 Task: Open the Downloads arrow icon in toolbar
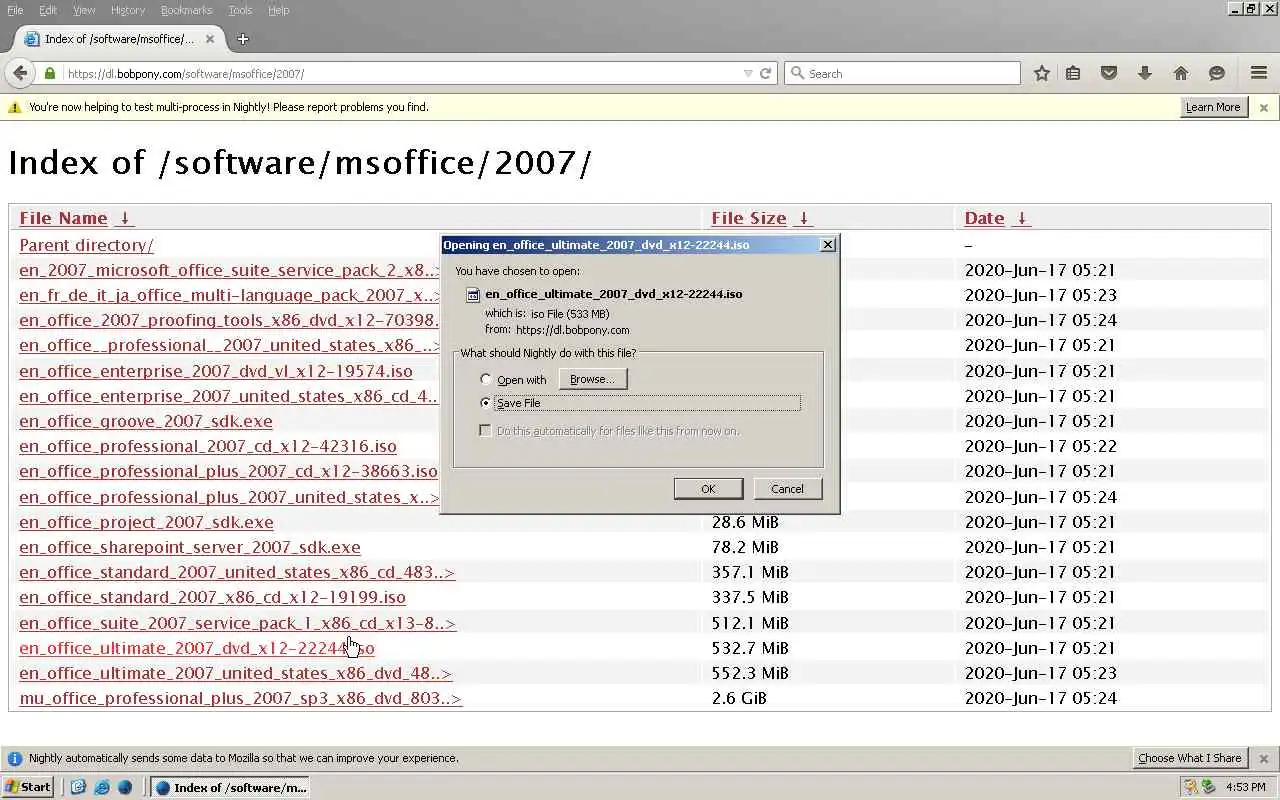tap(1145, 73)
